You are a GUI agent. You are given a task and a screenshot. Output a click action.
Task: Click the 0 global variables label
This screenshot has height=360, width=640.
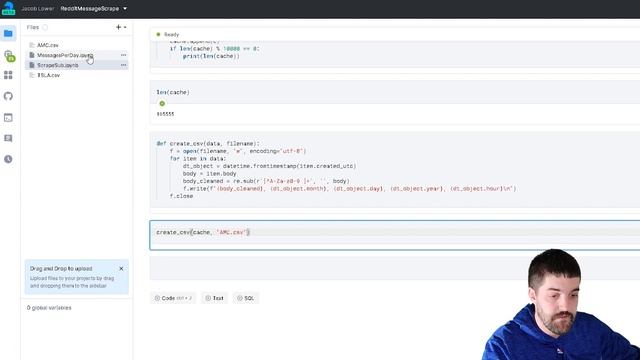point(49,308)
